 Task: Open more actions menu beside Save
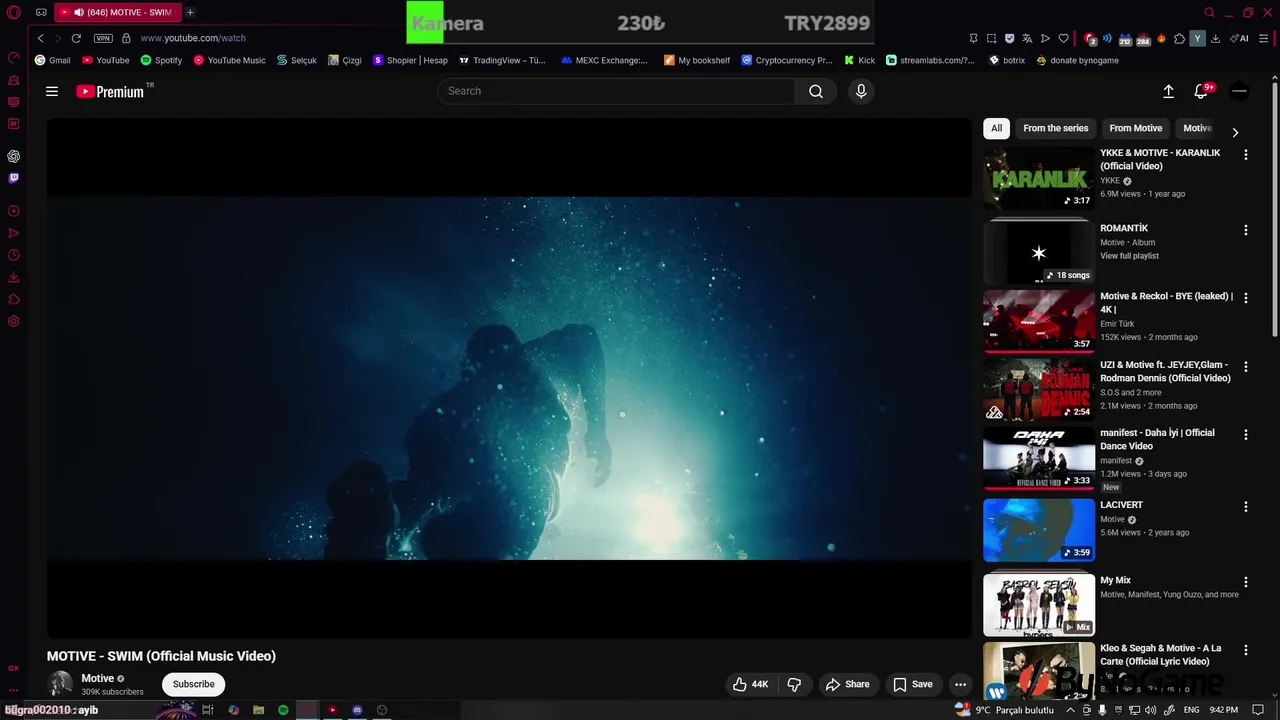click(x=960, y=684)
